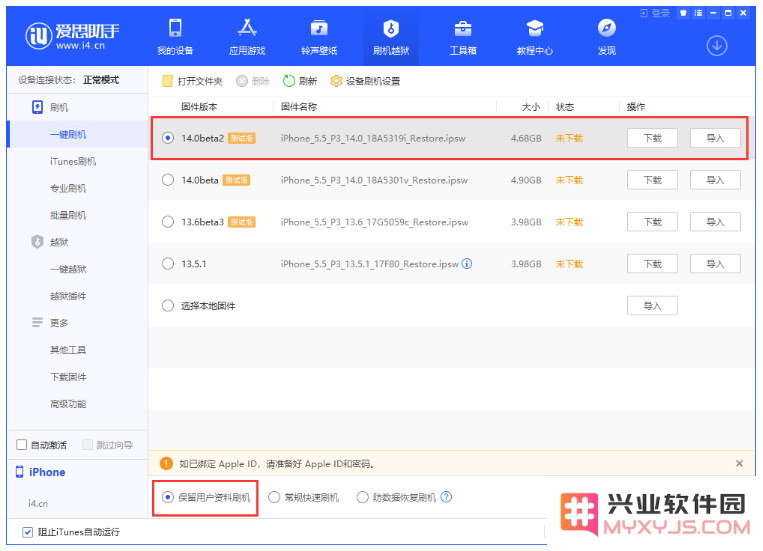Click the 固件名称 column header
Viewport: 763px width, 551px height.
(299, 107)
